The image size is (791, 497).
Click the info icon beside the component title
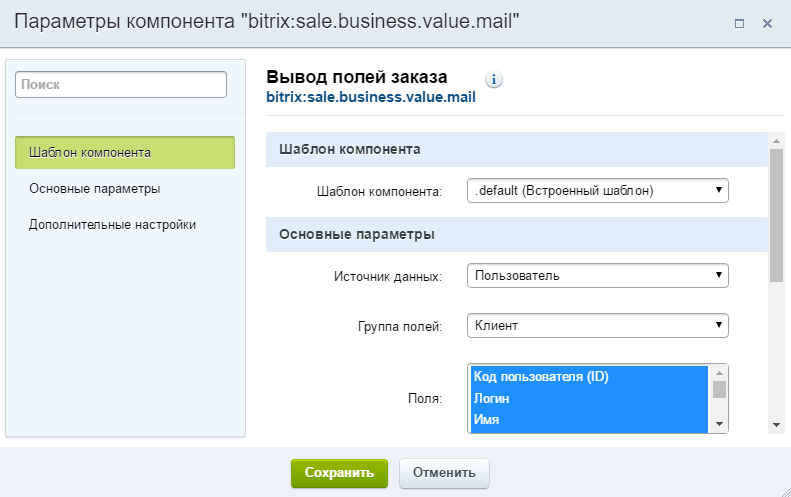point(494,79)
